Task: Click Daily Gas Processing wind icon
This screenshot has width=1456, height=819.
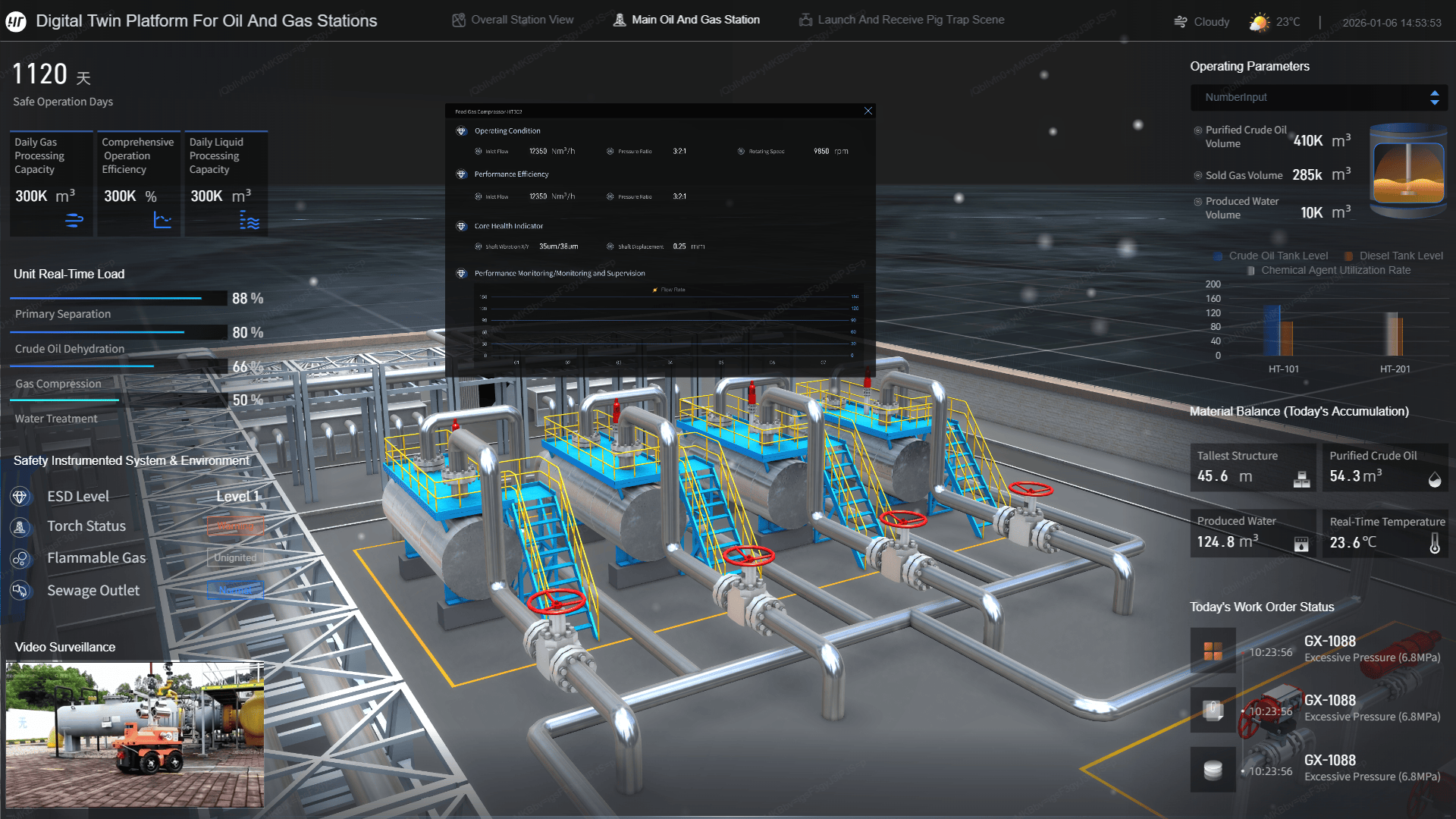Action: click(x=74, y=221)
